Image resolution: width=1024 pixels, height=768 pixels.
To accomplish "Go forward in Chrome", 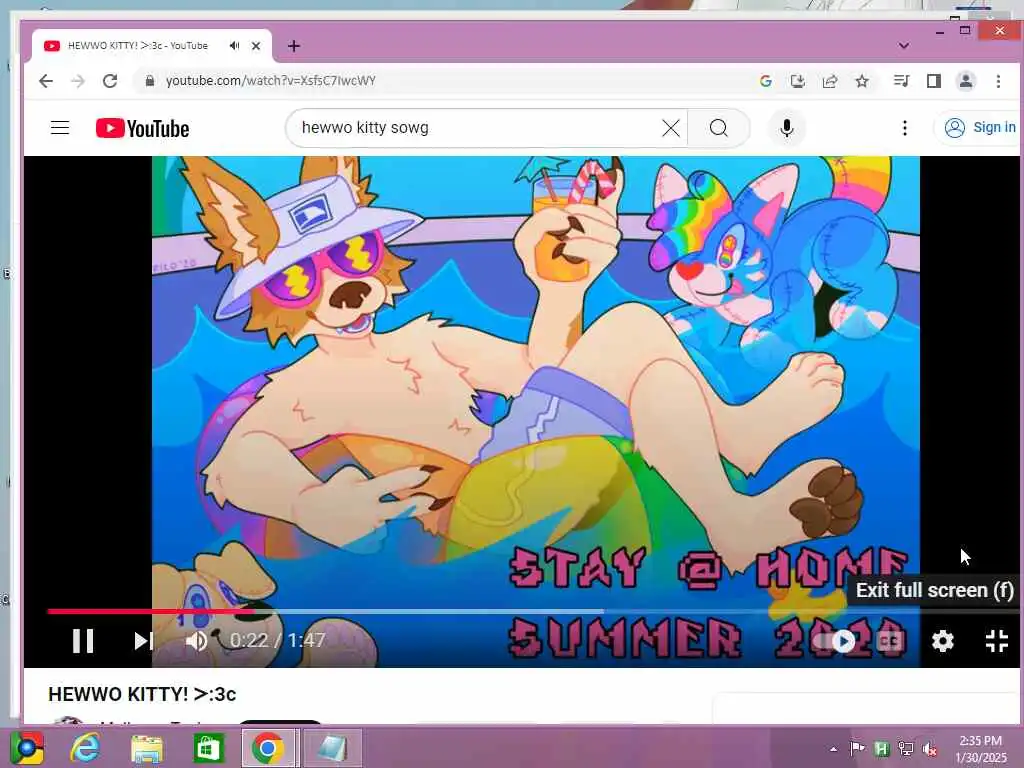I will 78,81.
